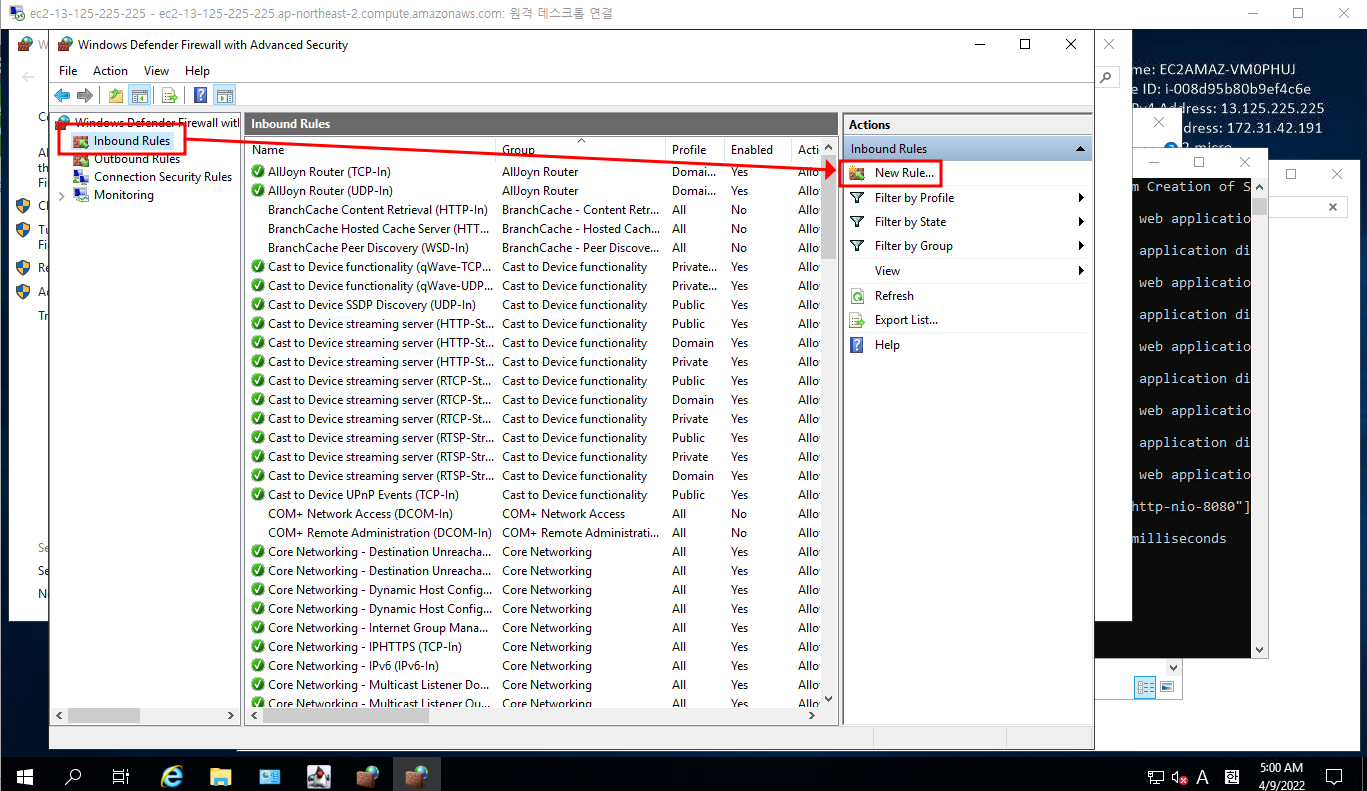Collapse the Inbound Rules actions section

coord(1080,149)
